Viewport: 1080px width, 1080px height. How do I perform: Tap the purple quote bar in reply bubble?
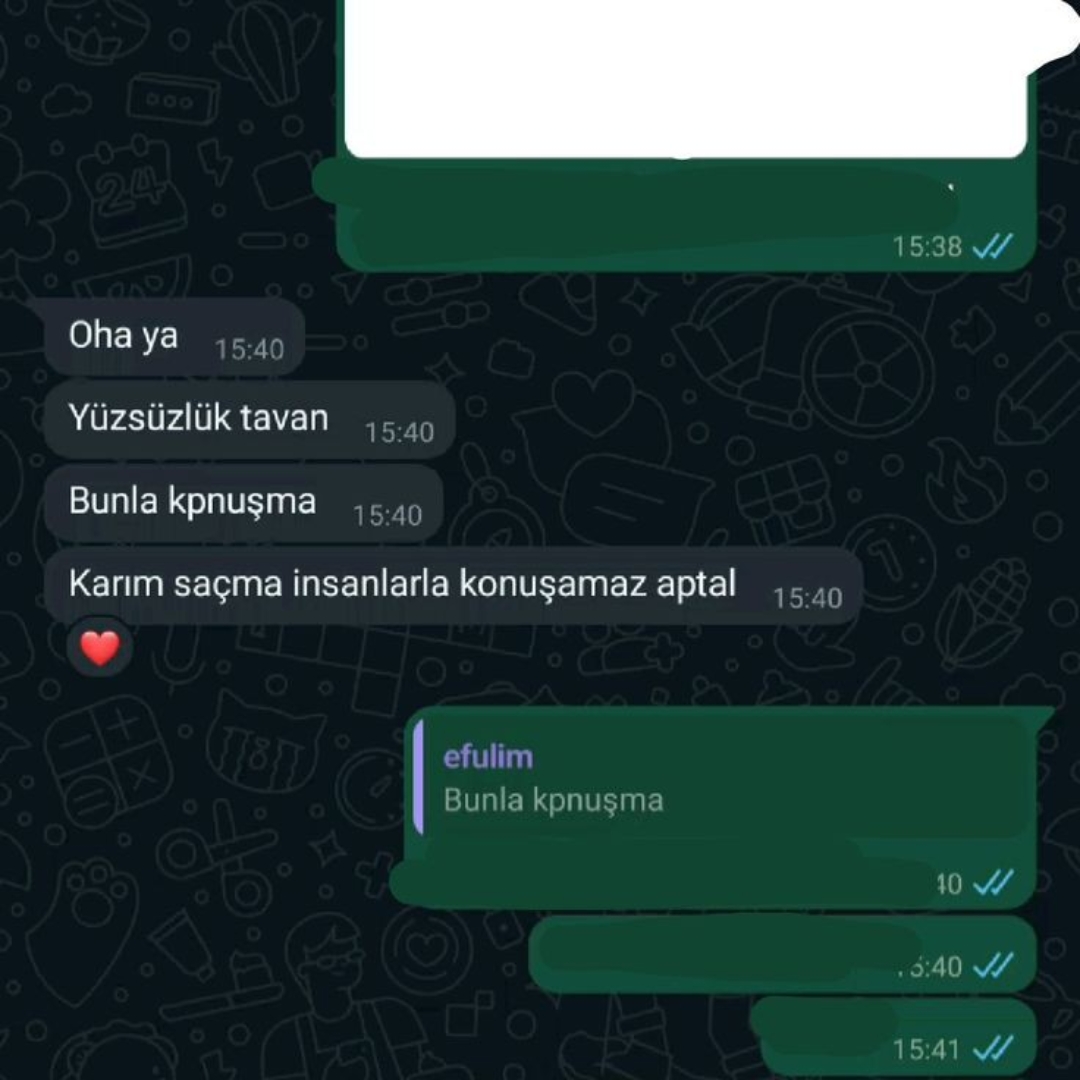point(417,778)
